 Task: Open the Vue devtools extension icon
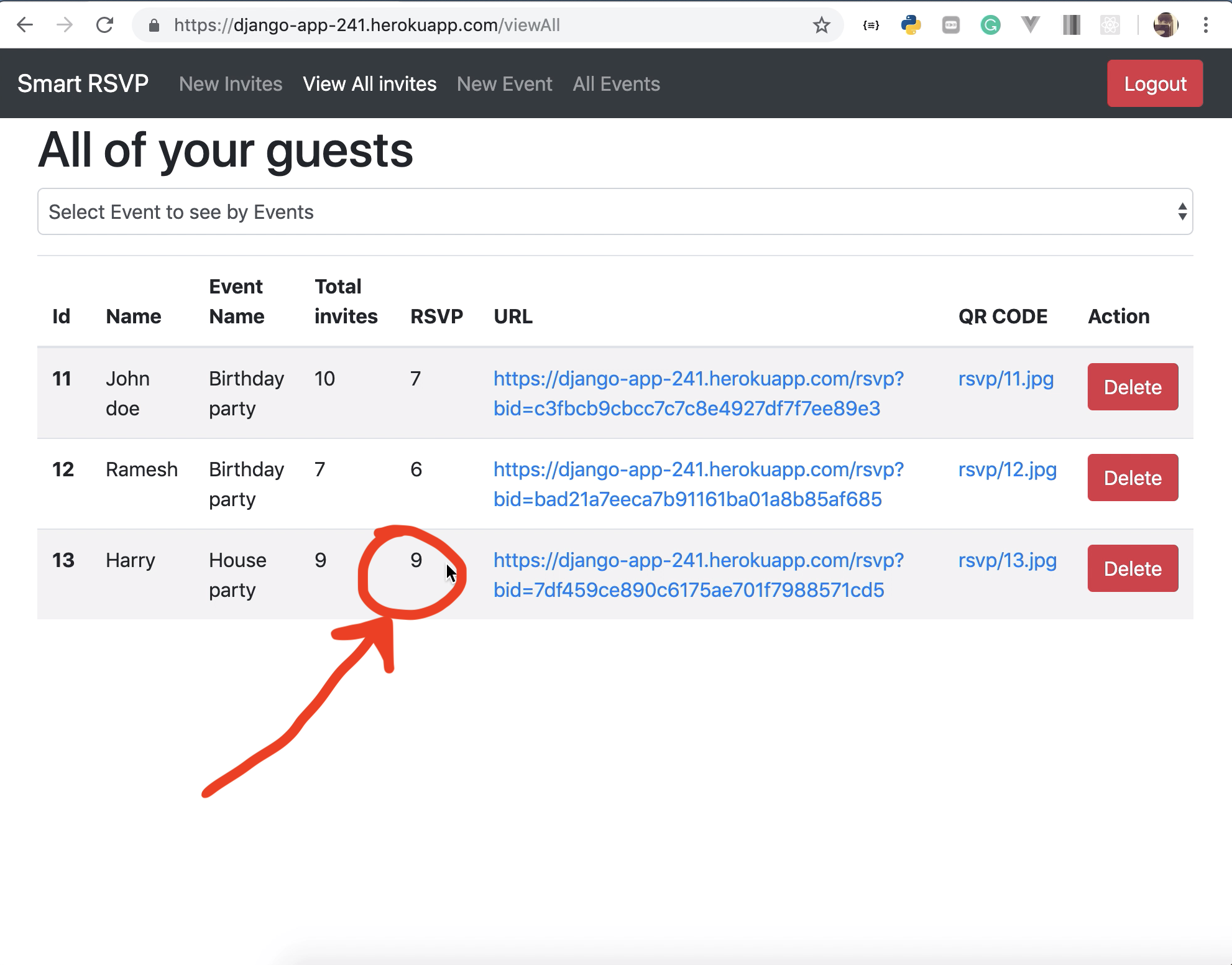point(1030,25)
